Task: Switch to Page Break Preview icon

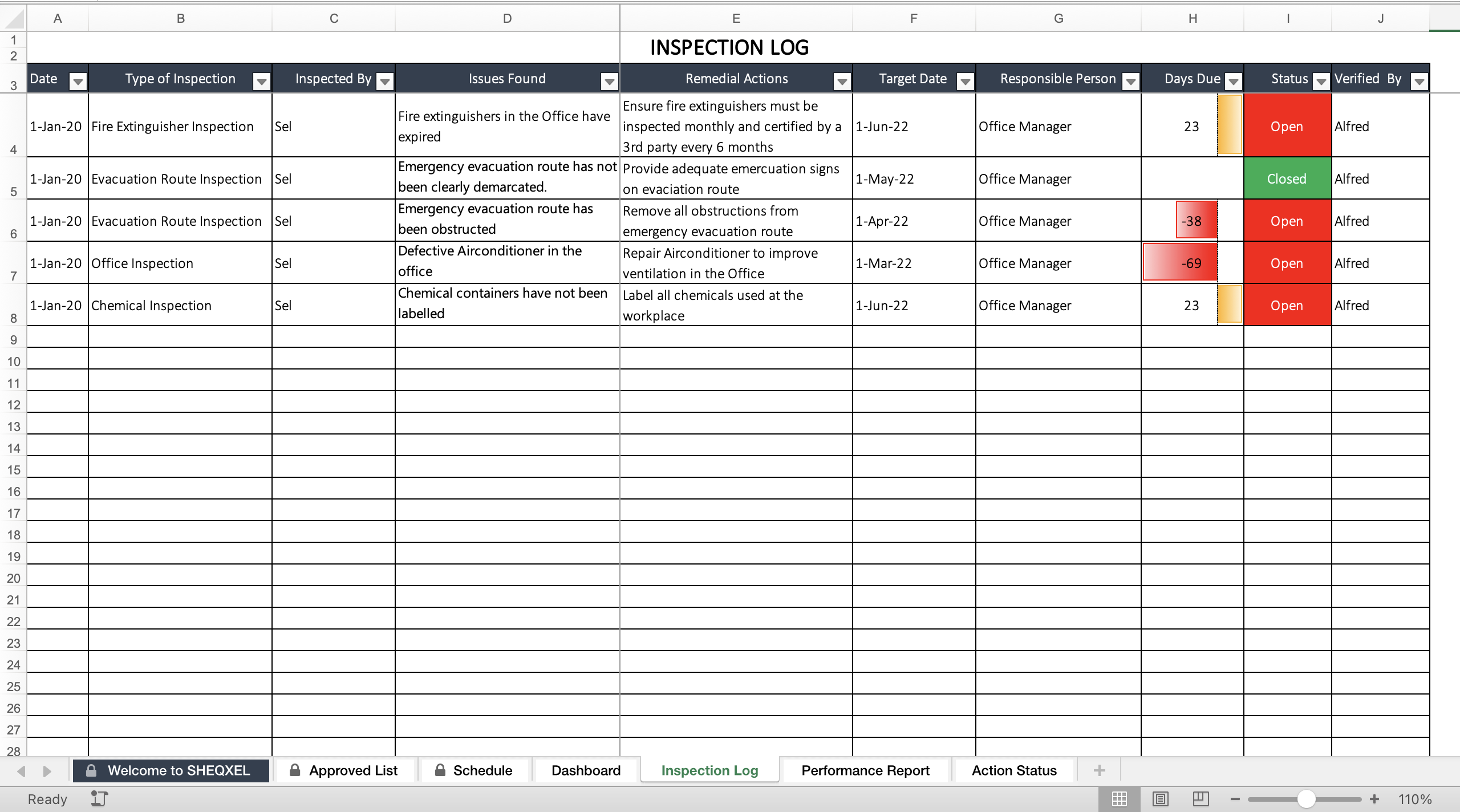Action: tap(1201, 799)
